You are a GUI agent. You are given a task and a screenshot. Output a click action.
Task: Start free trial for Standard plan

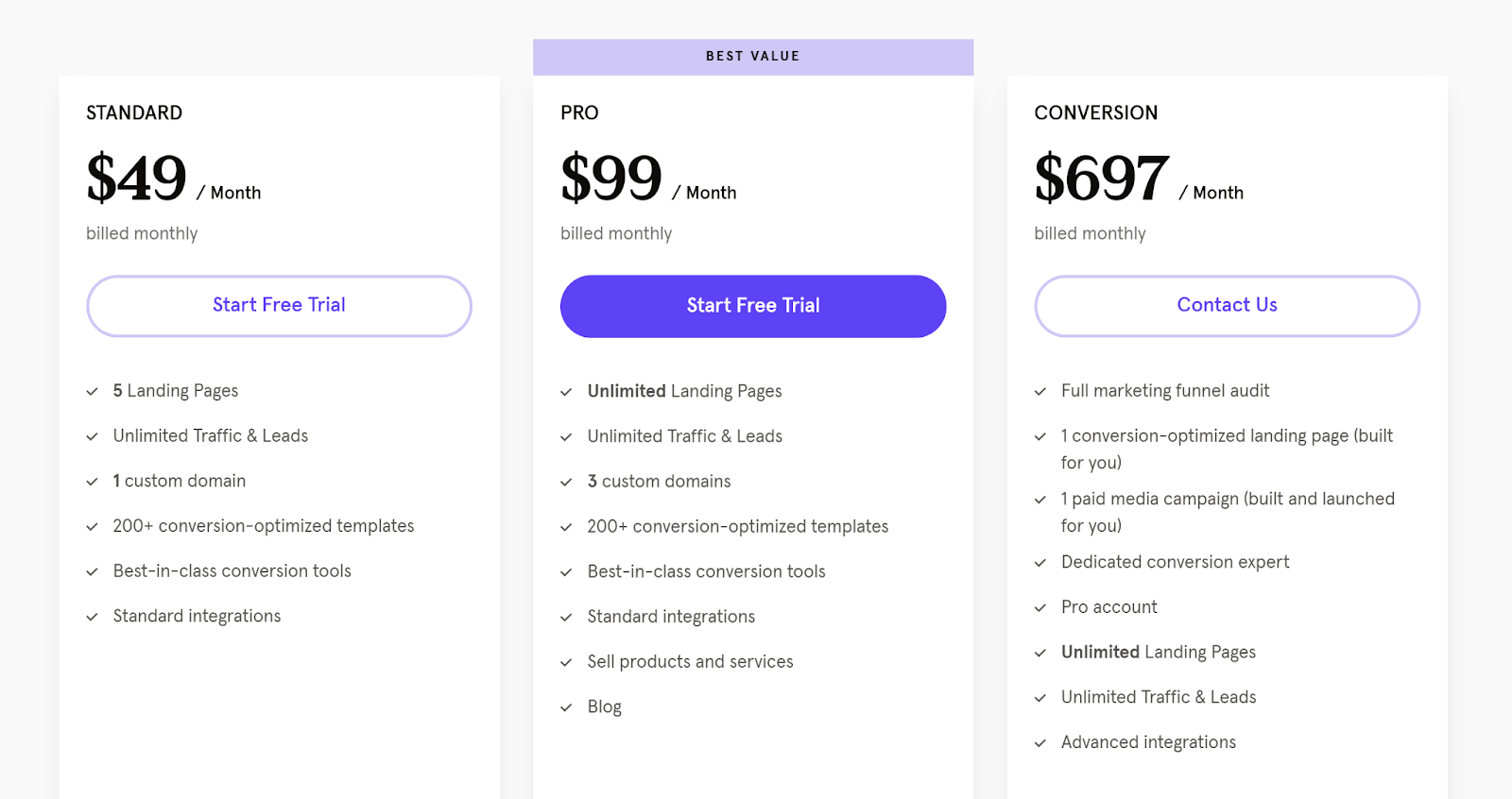pyautogui.click(x=279, y=306)
